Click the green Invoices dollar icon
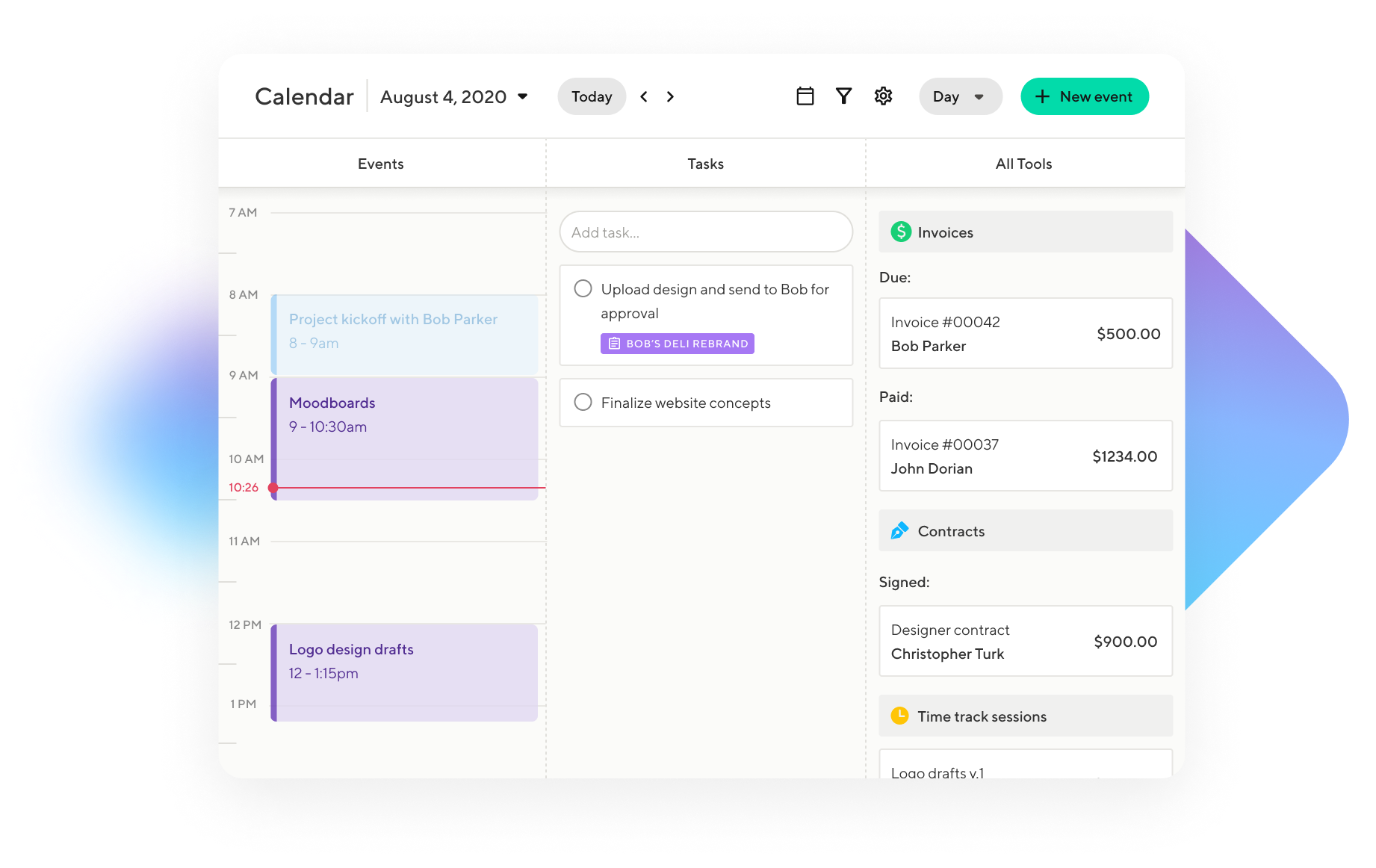1376x868 pixels. pyautogui.click(x=901, y=232)
